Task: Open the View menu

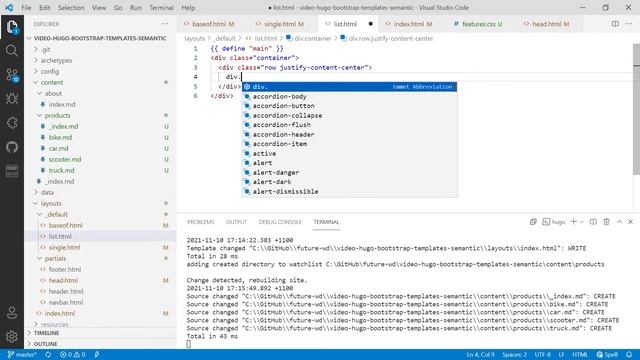Action: tap(99, 7)
